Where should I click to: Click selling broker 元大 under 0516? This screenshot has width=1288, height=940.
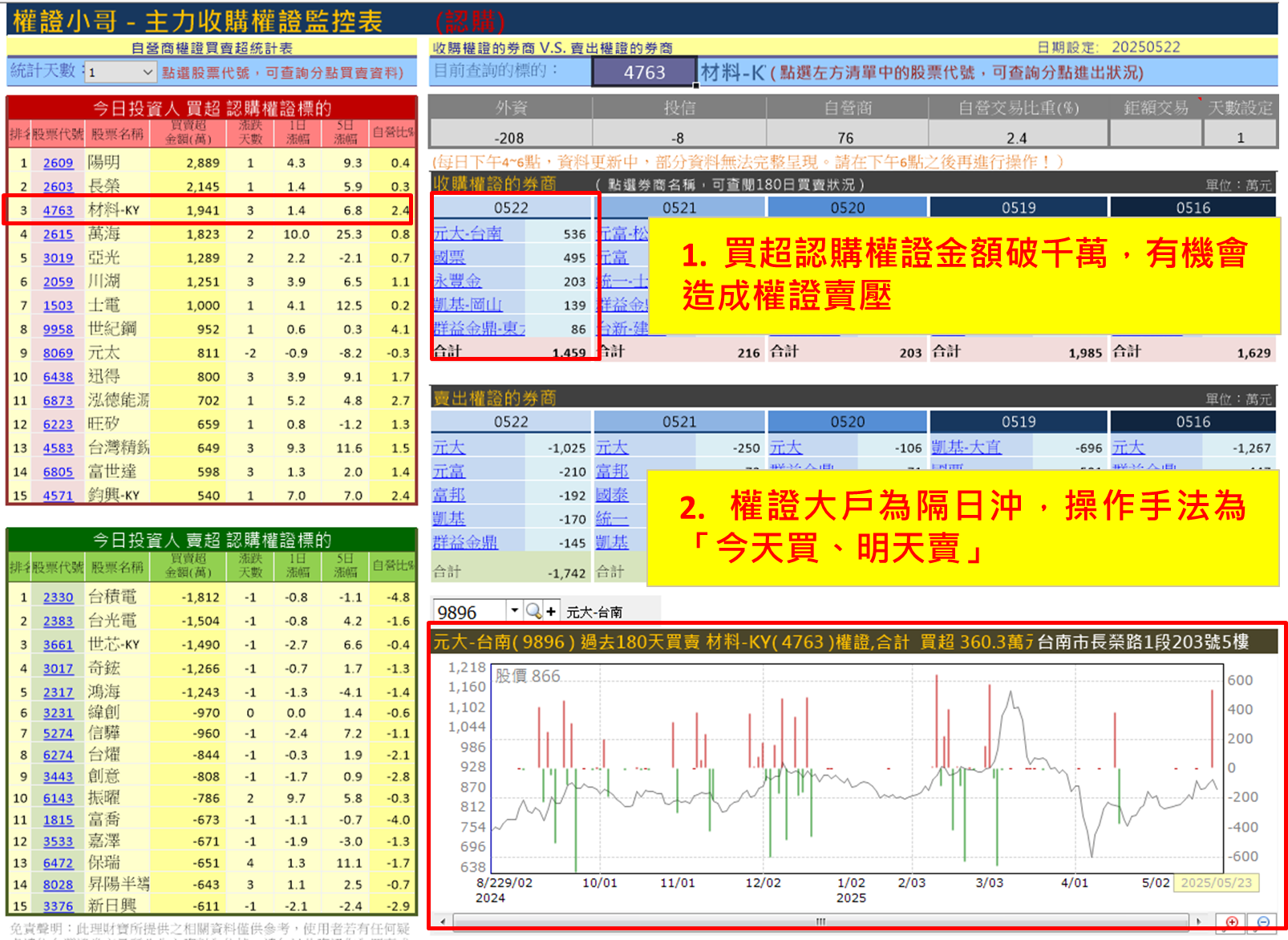click(x=1128, y=448)
